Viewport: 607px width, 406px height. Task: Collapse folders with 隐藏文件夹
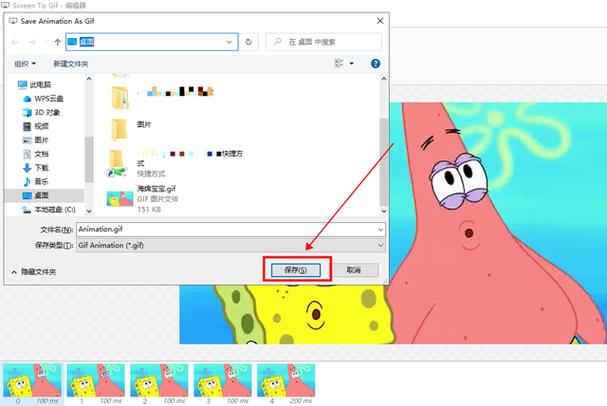[34, 272]
